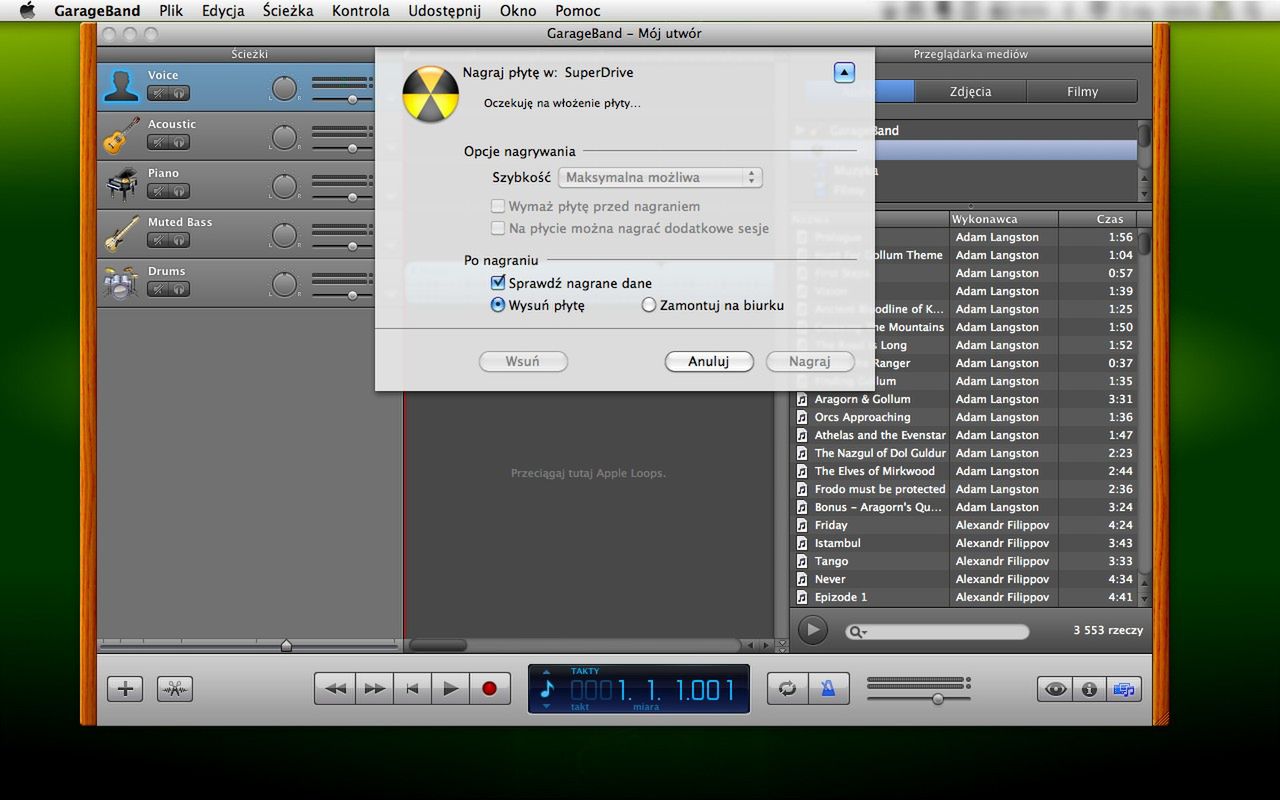
Task: Mute the Muted Bass track
Action: point(158,240)
